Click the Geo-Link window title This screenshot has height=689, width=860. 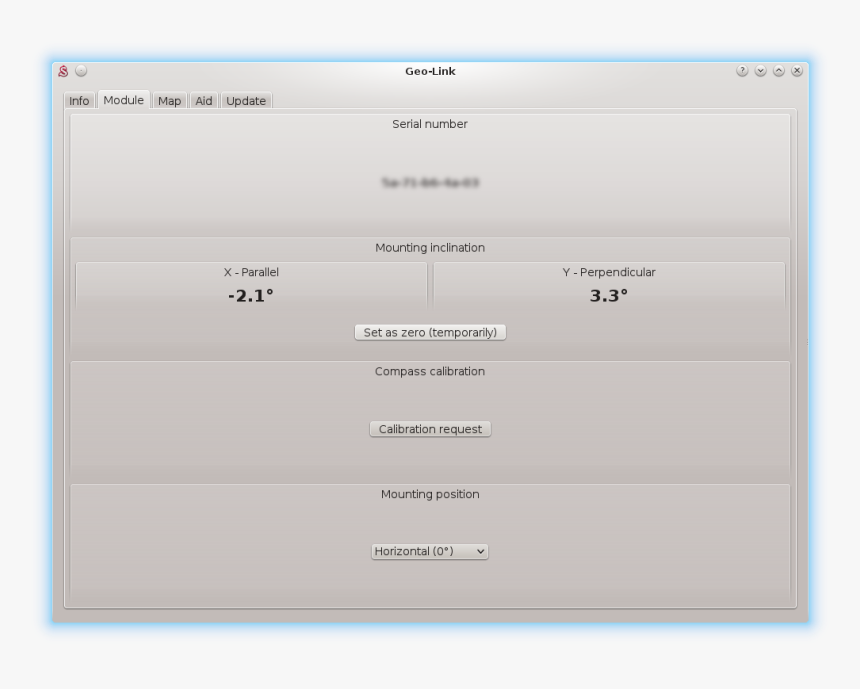pos(430,71)
